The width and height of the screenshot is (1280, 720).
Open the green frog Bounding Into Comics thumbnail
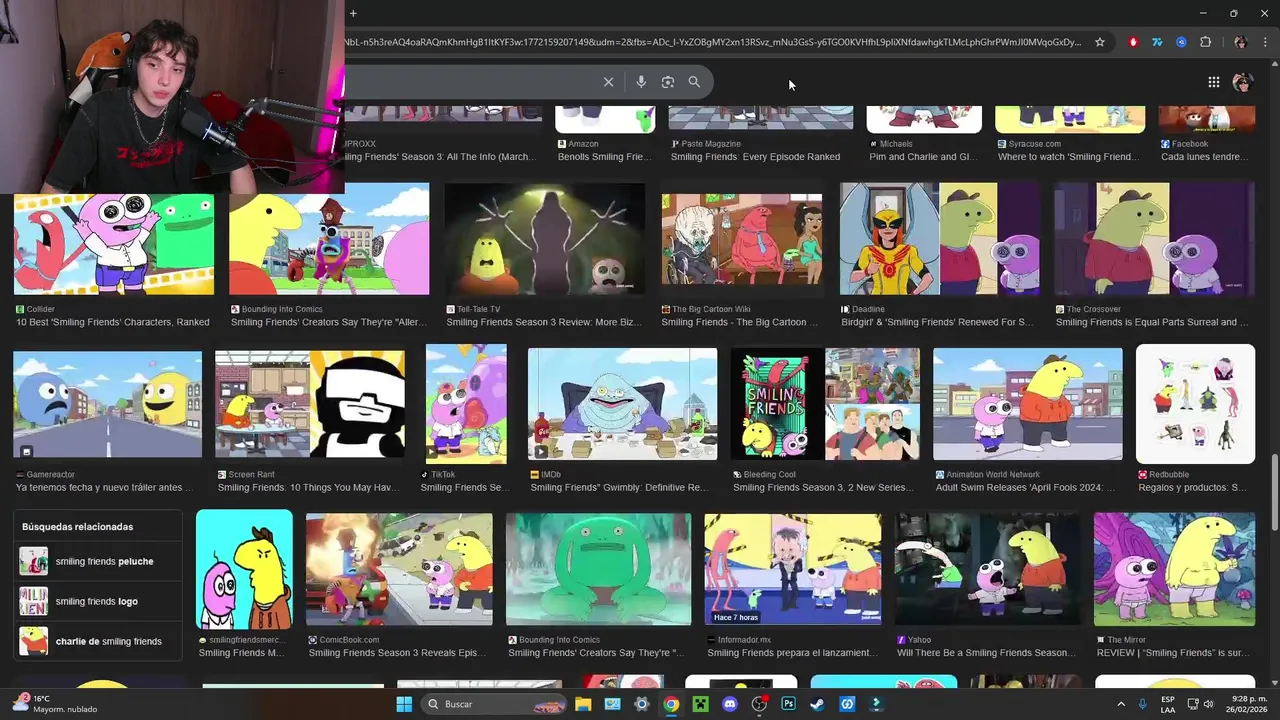598,569
